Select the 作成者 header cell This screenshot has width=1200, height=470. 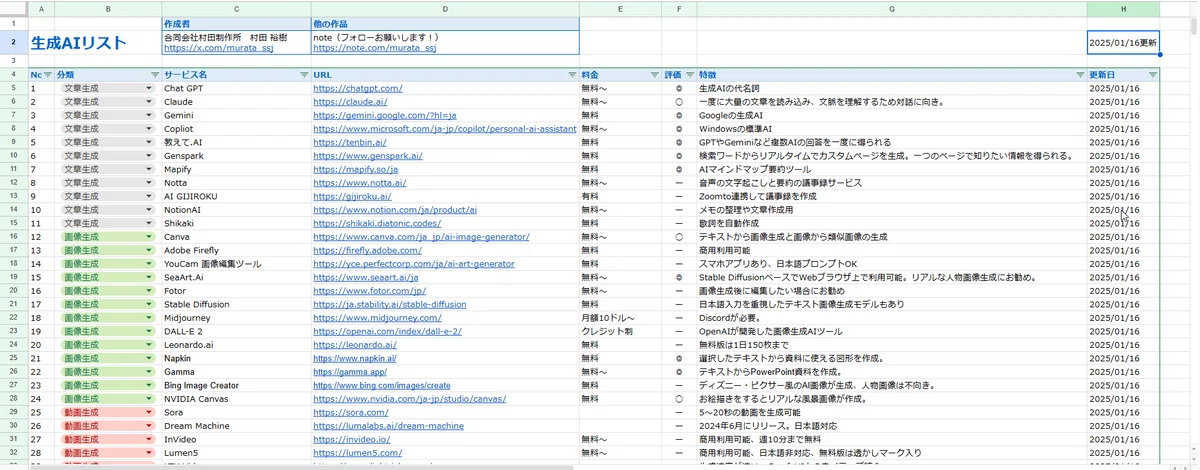pos(236,23)
